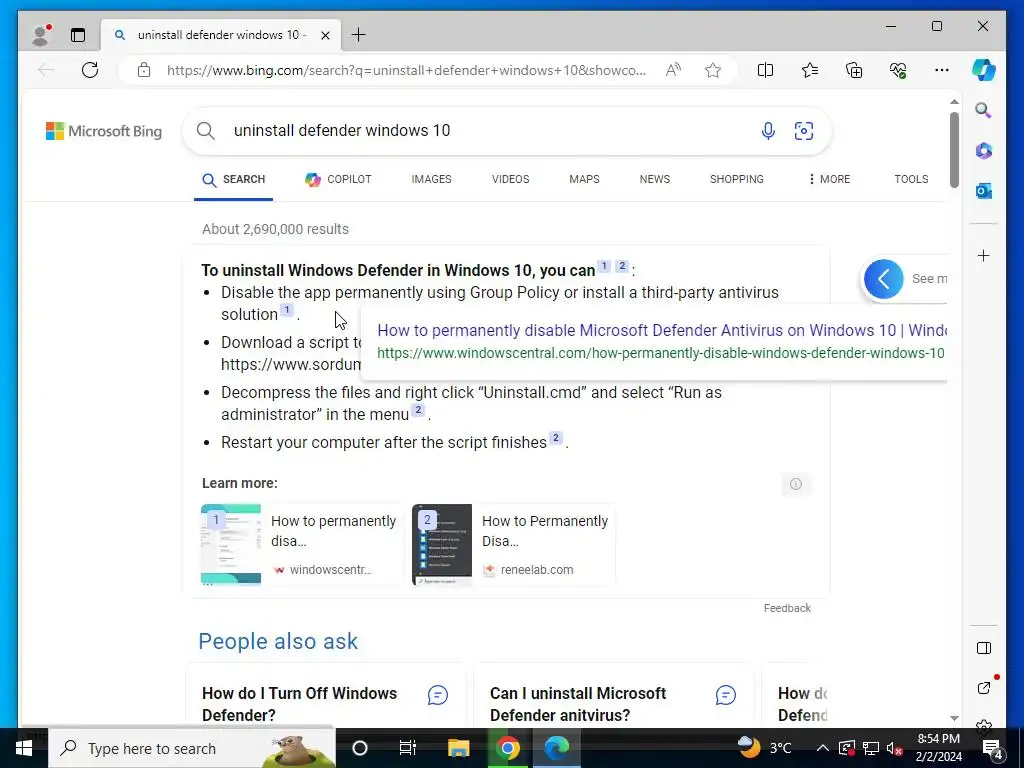
Task: Click the blue back arrow circle button
Action: [x=884, y=279]
